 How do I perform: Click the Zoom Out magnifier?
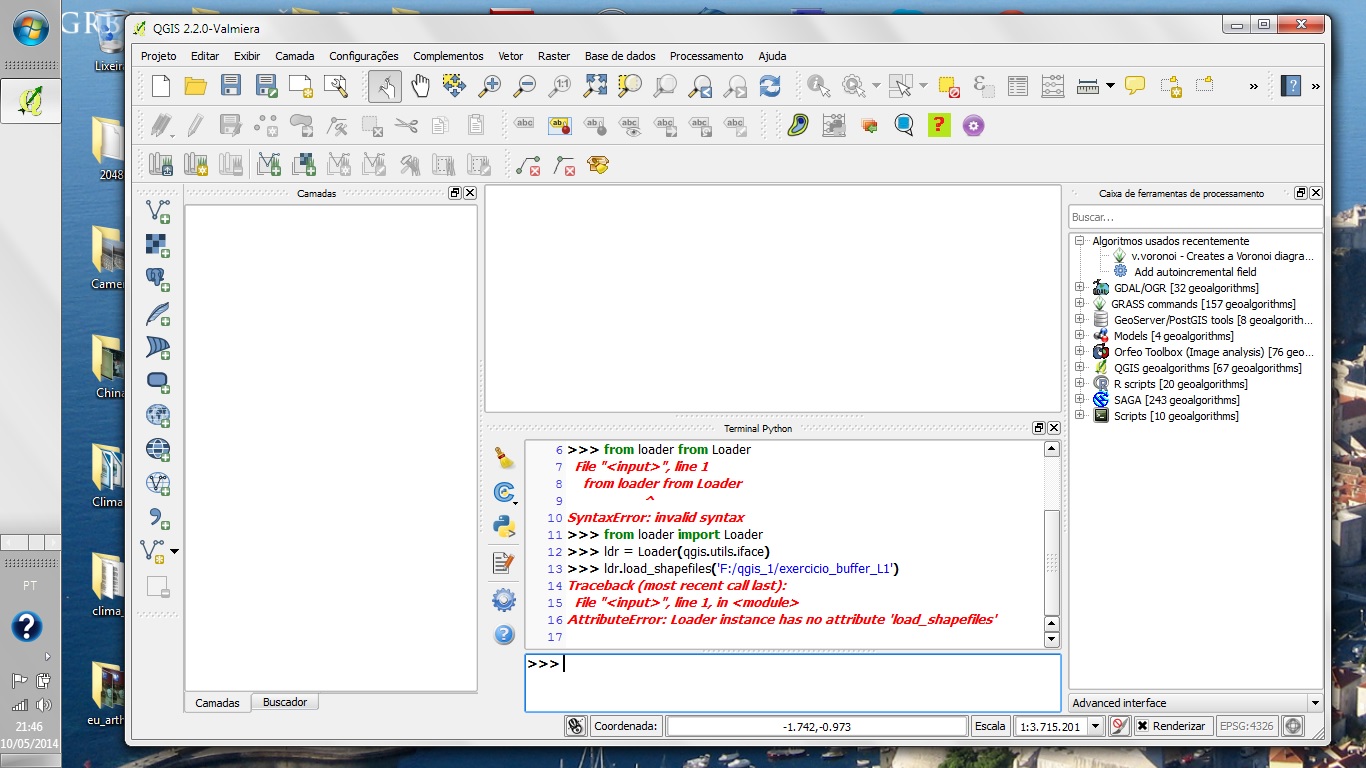[x=524, y=86]
